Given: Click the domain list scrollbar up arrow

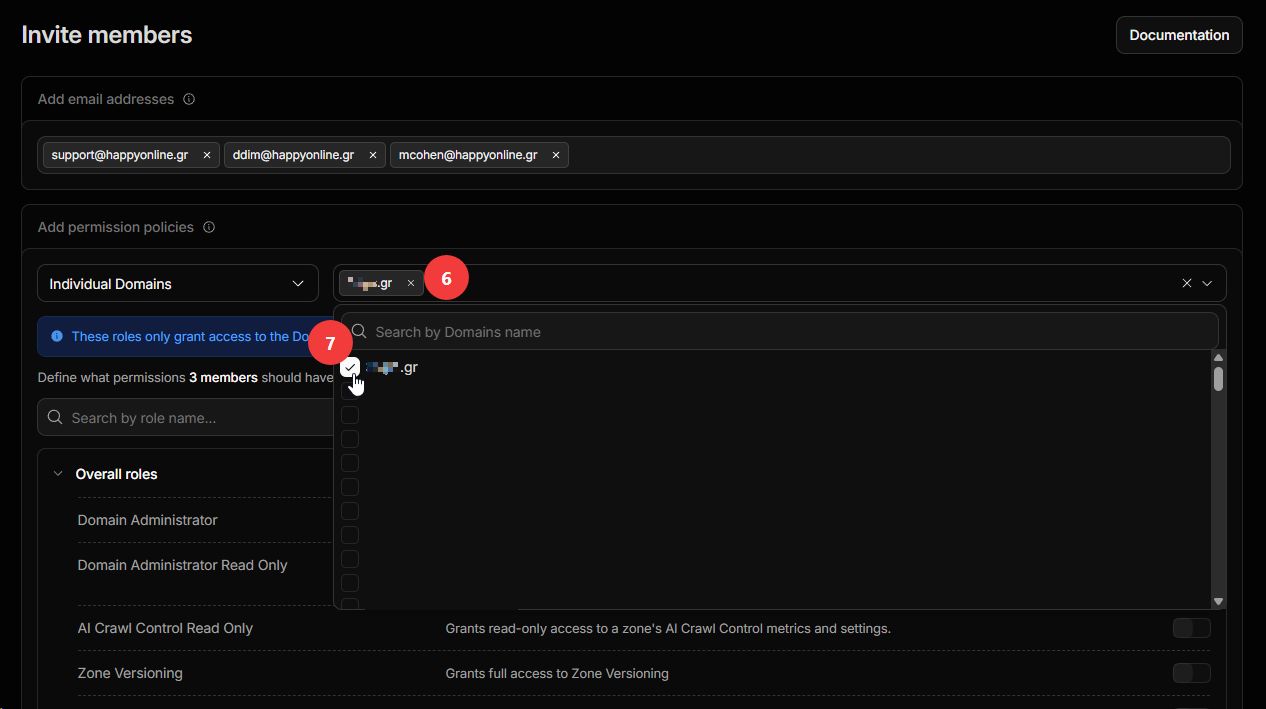Looking at the screenshot, I should tap(1218, 357).
